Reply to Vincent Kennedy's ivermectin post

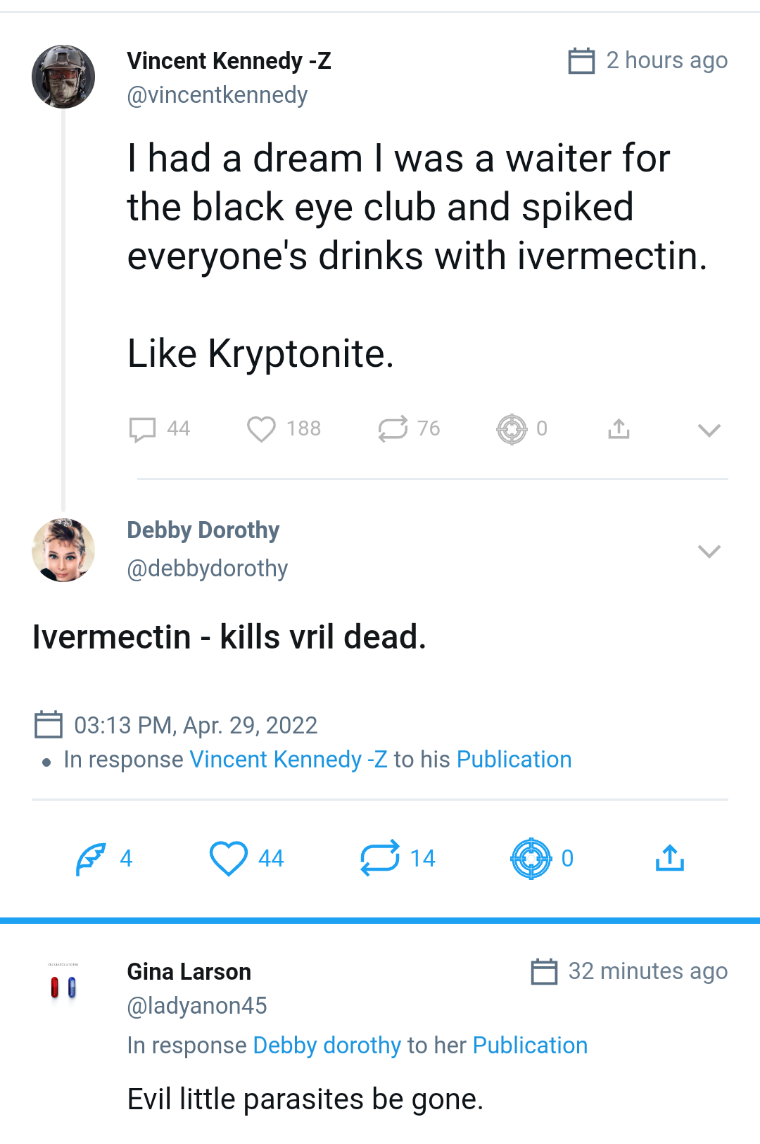click(143, 429)
